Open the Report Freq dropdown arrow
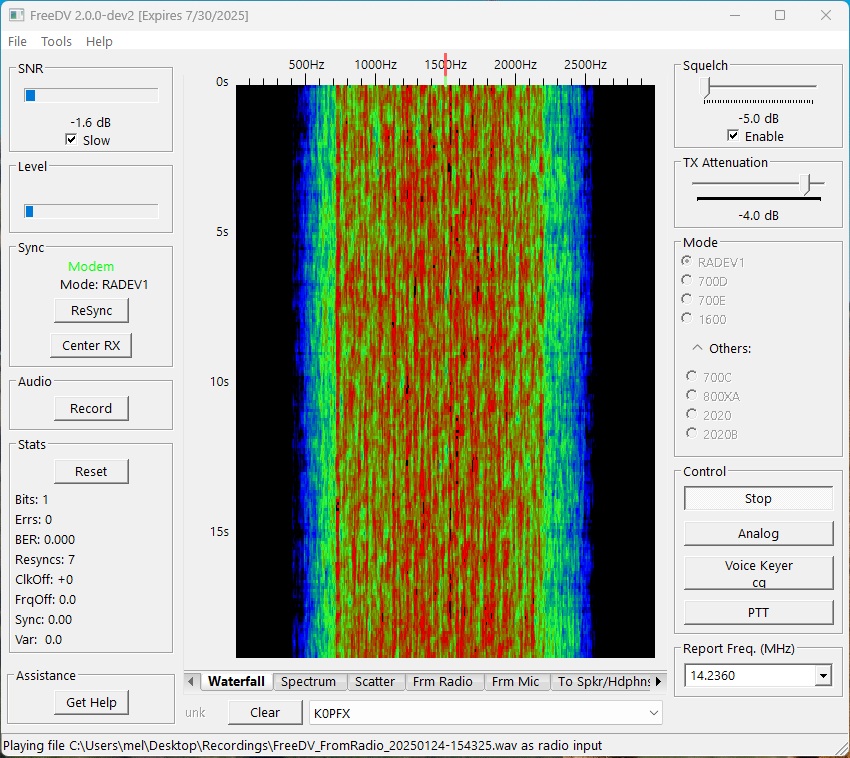Viewport: 850px width, 758px height. pyautogui.click(x=823, y=676)
